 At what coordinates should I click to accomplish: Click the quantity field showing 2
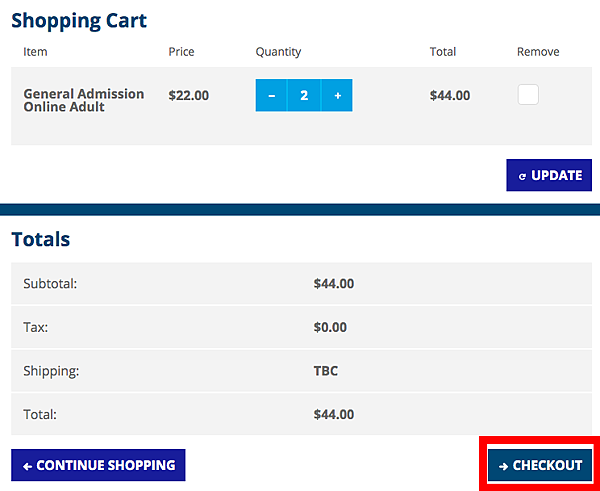[304, 96]
